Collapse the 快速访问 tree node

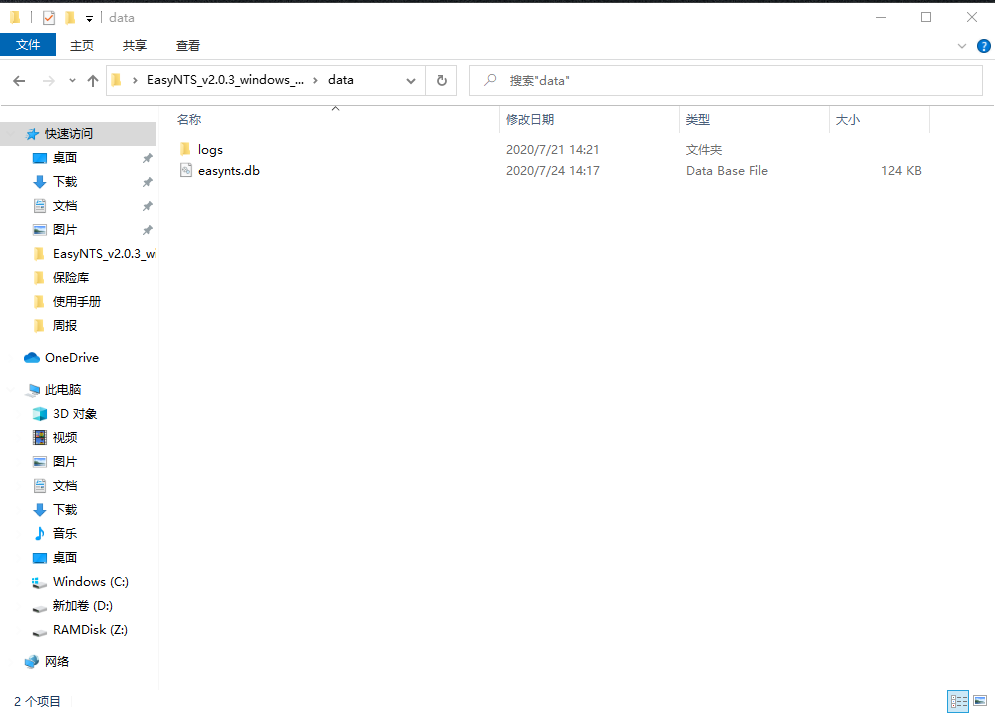pos(11,134)
